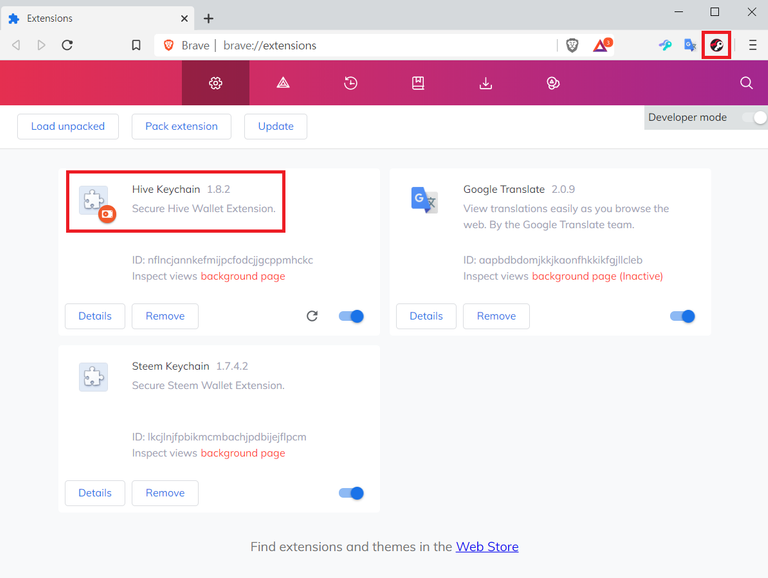The width and height of the screenshot is (768, 578).
Task: Click Google Translate toolbar extension icon
Action: [x=690, y=45]
